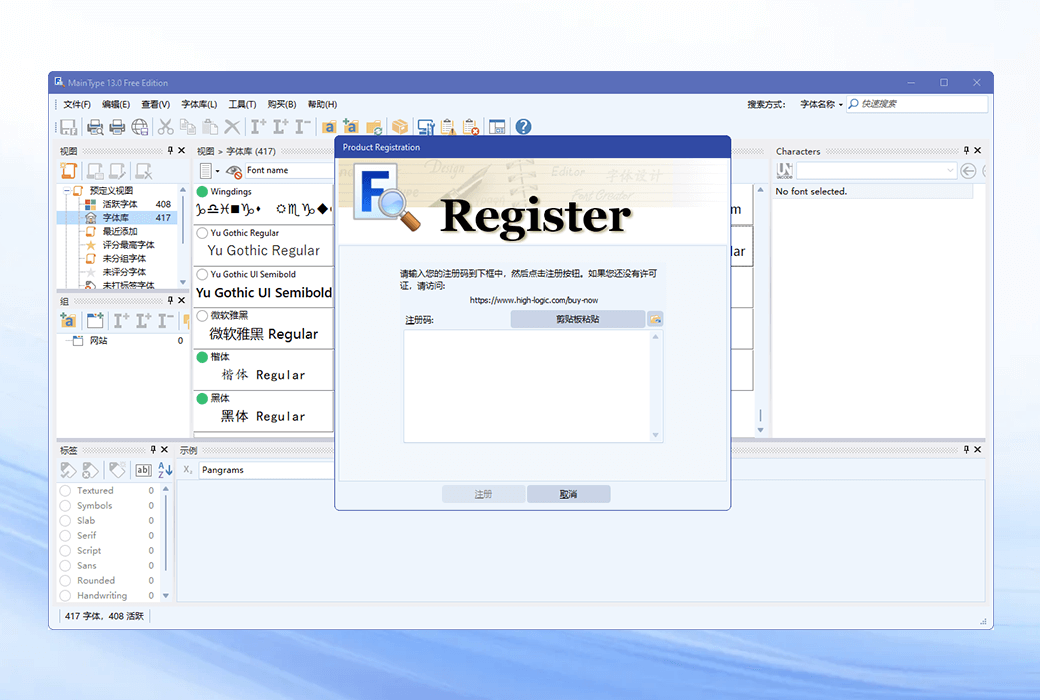Viewport: 1040px width, 700px height.
Task: Click the delete X icon in main toolbar
Action: (232, 127)
